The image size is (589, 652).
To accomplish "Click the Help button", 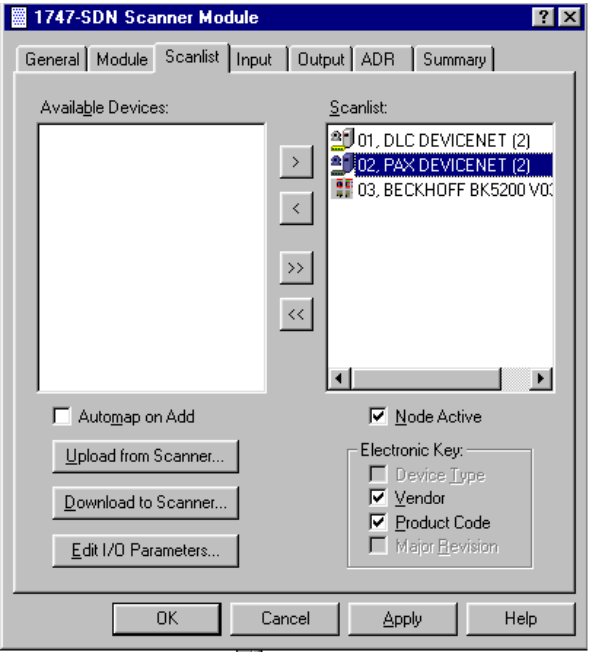I will (x=521, y=618).
